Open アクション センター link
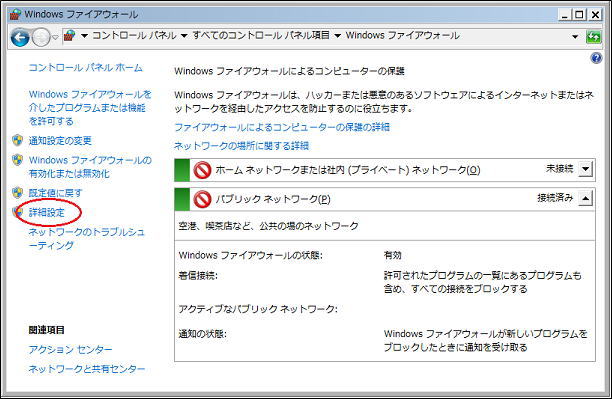Viewport: 612px width, 399px height. coord(70,349)
